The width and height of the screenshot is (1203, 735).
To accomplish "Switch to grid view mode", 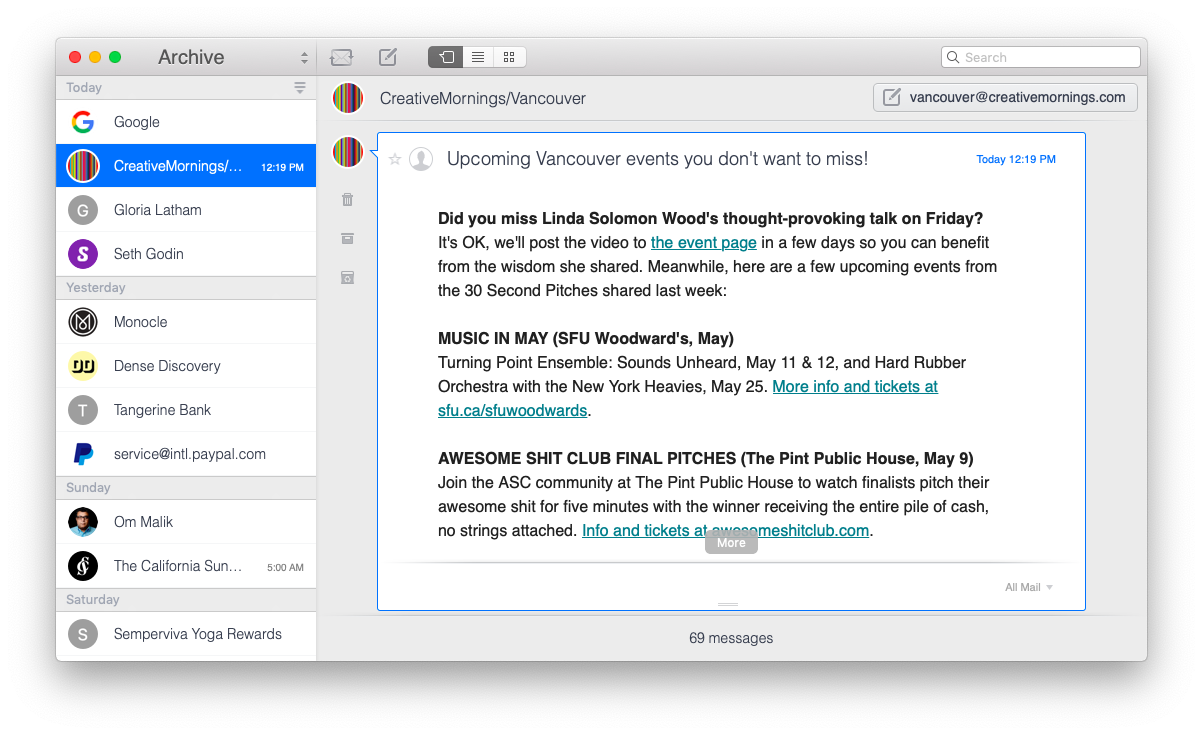I will pyautogui.click(x=509, y=57).
